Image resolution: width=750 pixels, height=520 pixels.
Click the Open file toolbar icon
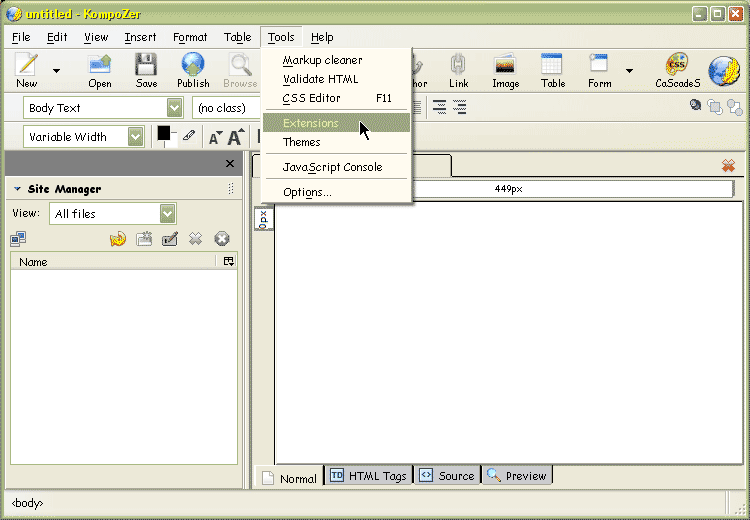click(x=99, y=70)
